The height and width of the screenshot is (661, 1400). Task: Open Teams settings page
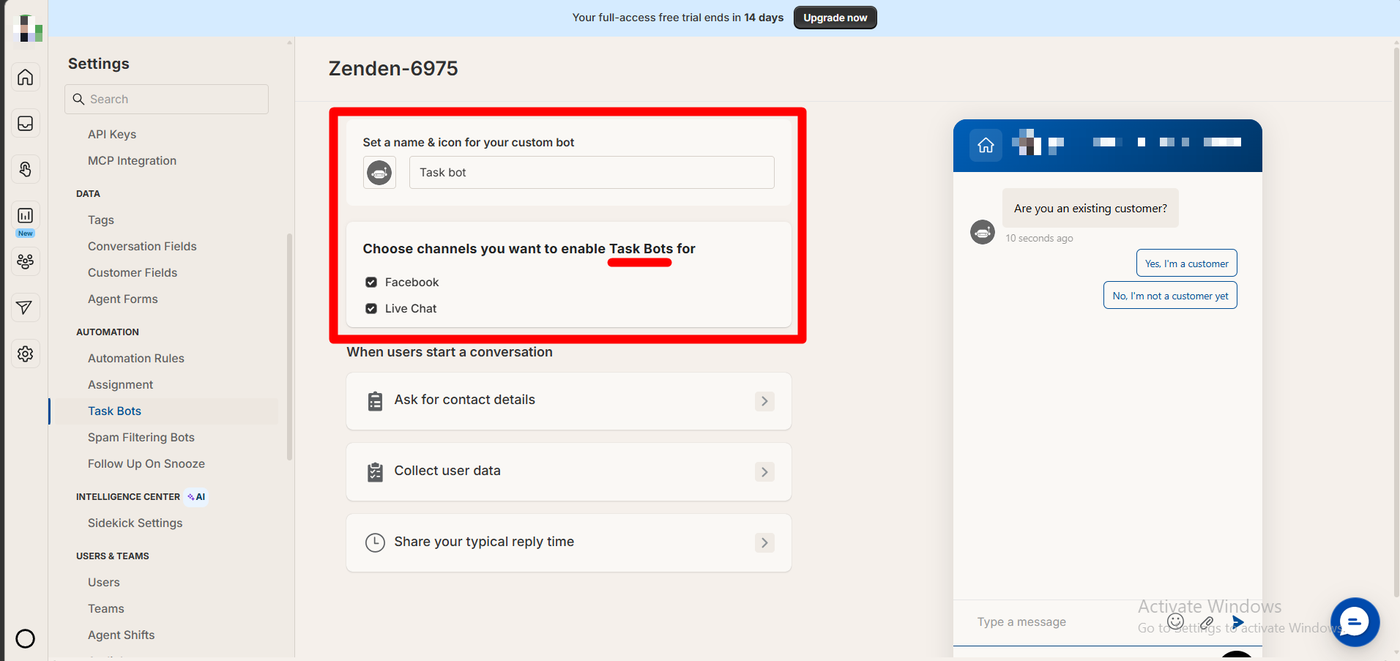[106, 609]
